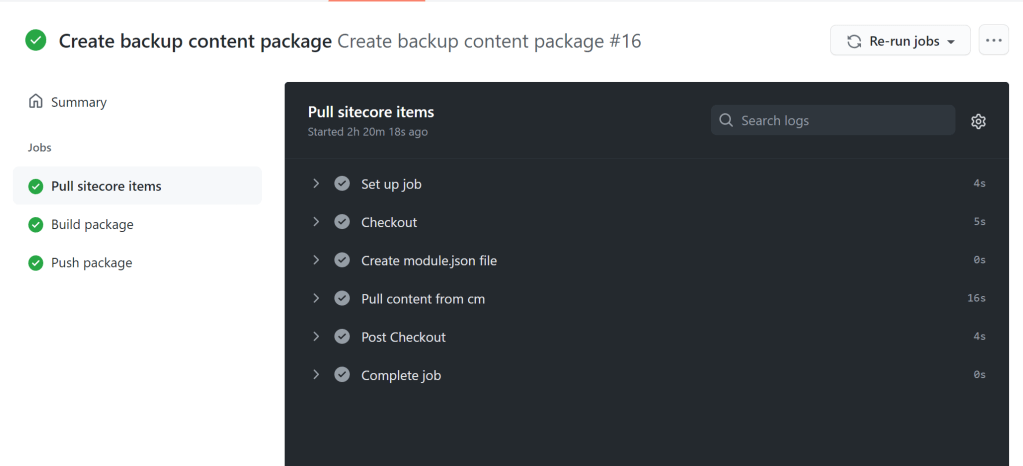This screenshot has width=1023, height=466.
Task: Click the Complete job step label
Action: click(x=401, y=376)
